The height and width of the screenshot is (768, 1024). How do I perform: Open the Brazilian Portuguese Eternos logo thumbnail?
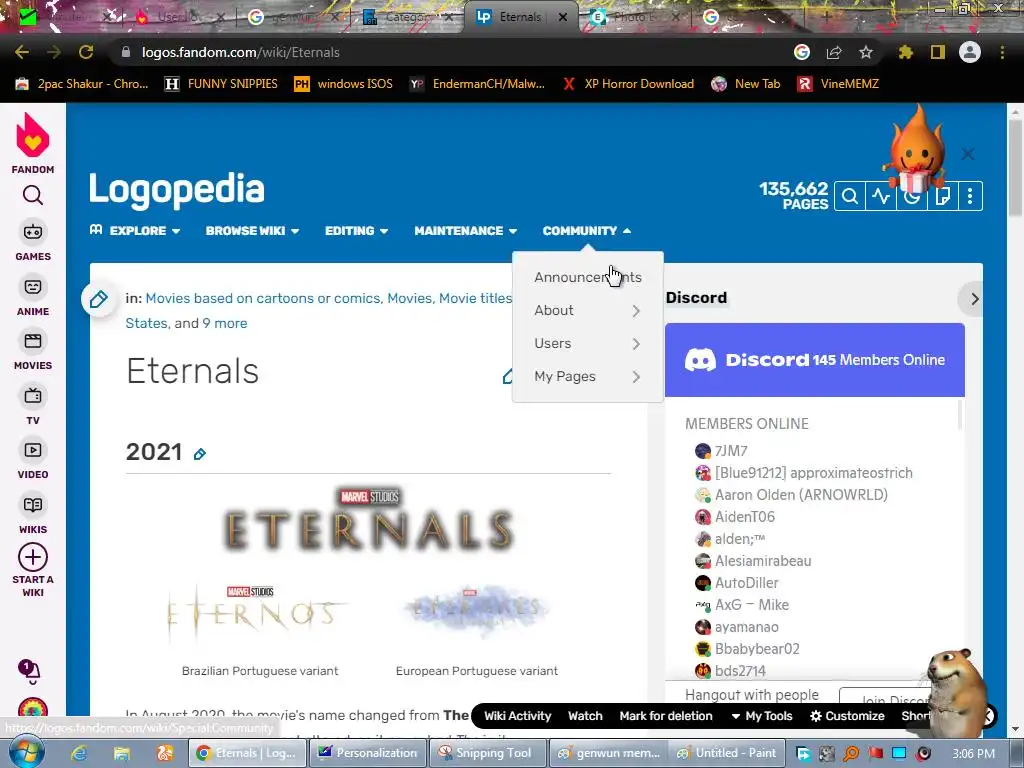pyautogui.click(x=259, y=613)
